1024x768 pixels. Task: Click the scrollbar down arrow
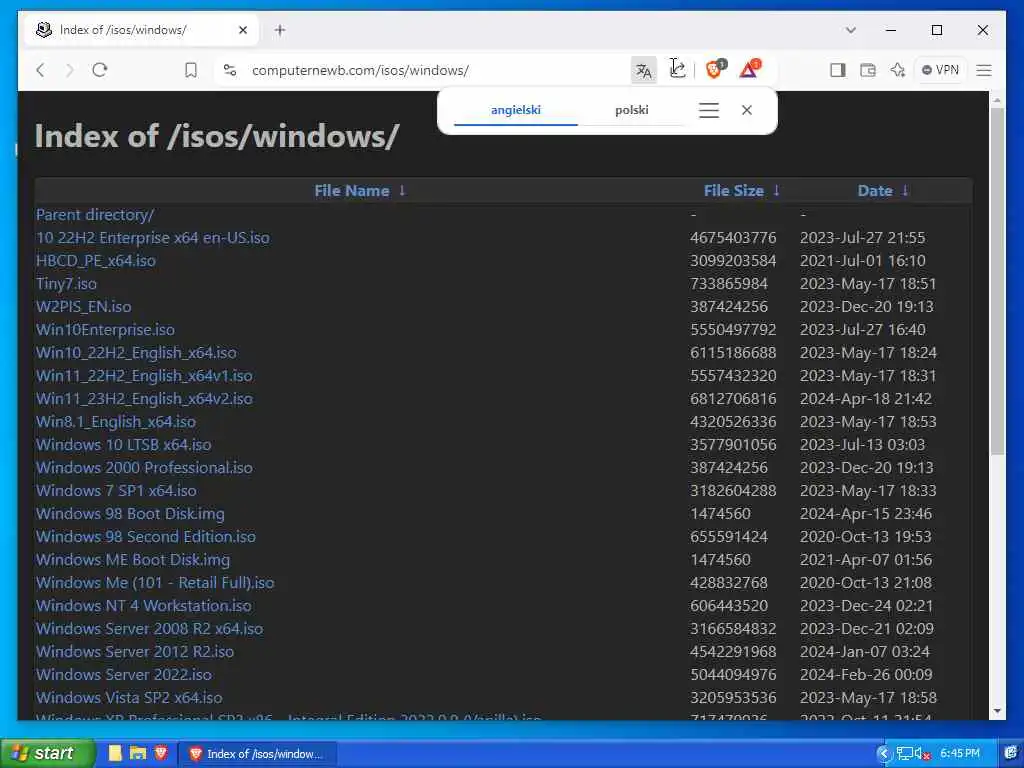pos(997,711)
